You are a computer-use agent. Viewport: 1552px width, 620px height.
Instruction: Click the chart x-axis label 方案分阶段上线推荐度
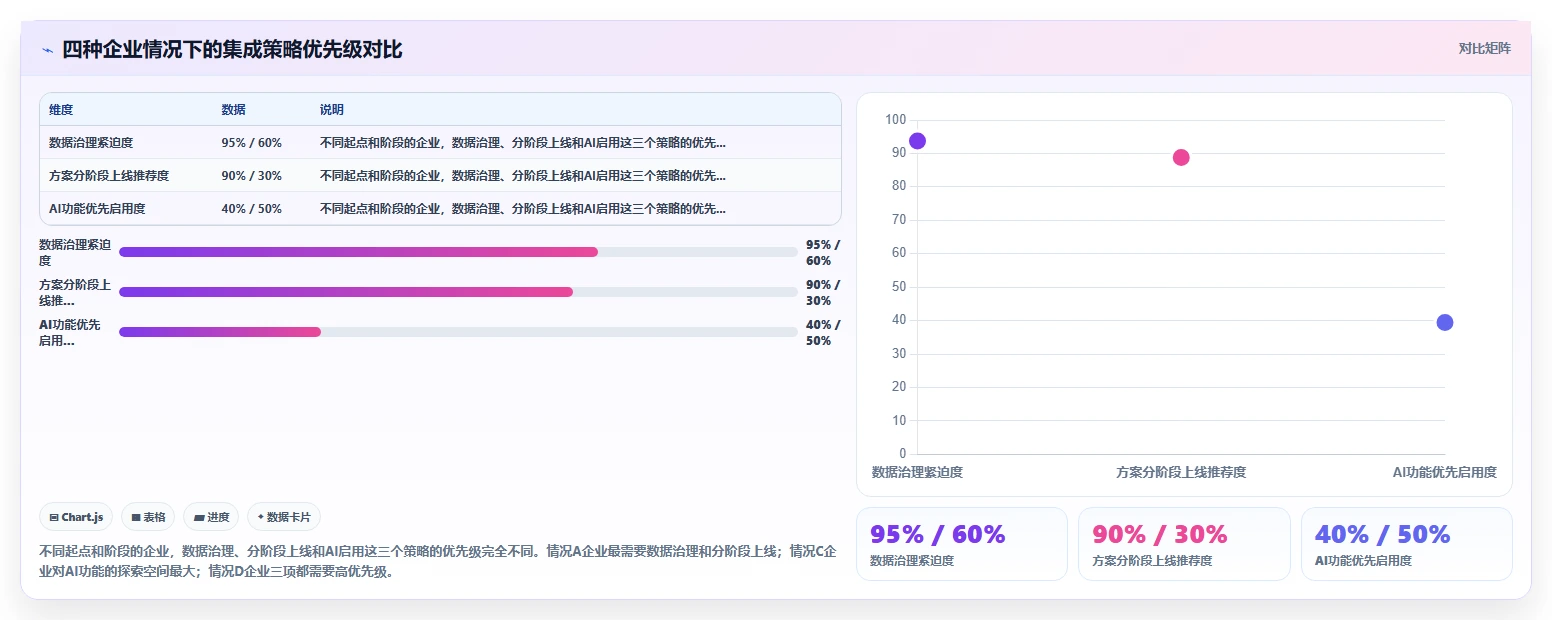(x=1181, y=472)
